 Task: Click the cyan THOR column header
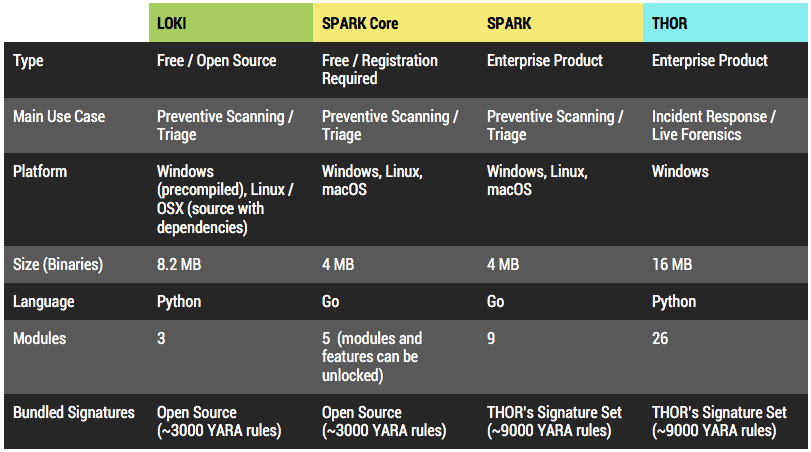(671, 23)
